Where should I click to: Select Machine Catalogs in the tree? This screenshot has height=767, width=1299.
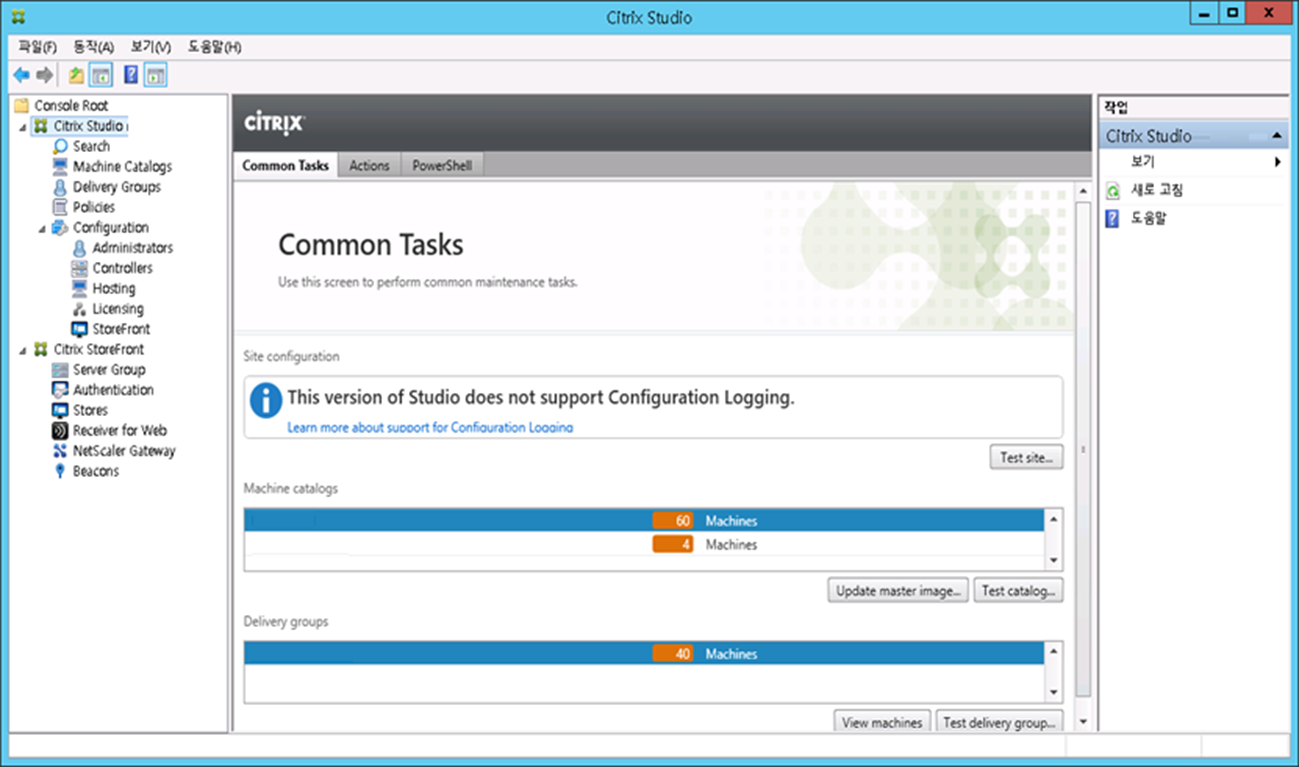(x=122, y=166)
